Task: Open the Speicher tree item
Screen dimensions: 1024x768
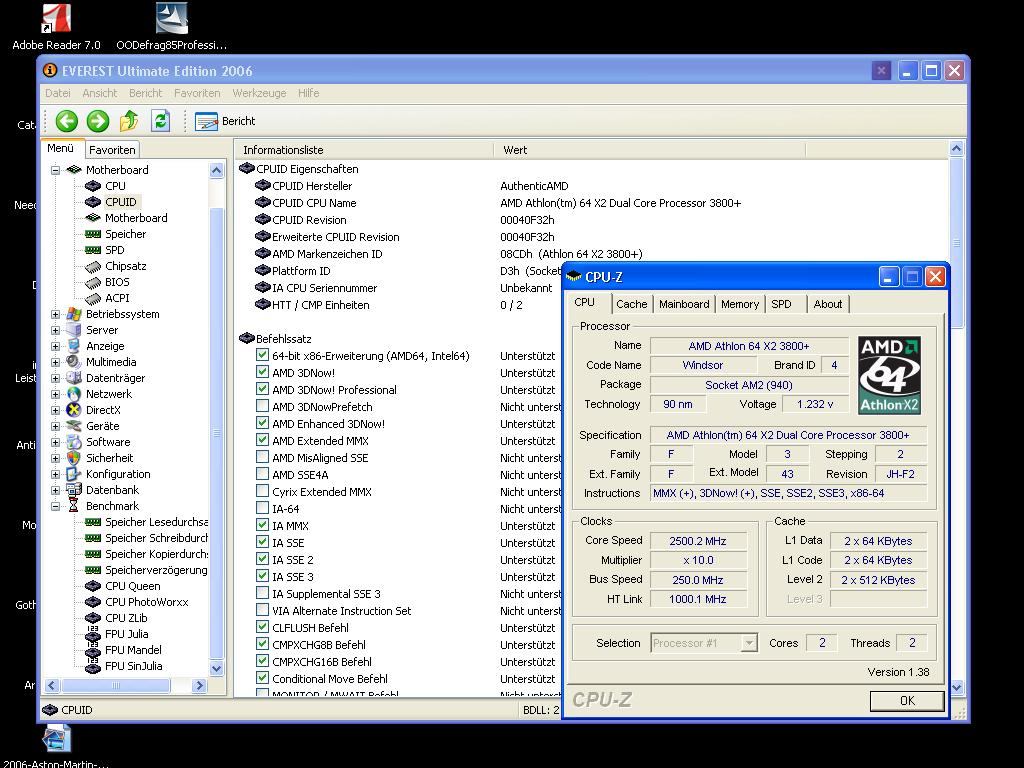Action: 125,234
